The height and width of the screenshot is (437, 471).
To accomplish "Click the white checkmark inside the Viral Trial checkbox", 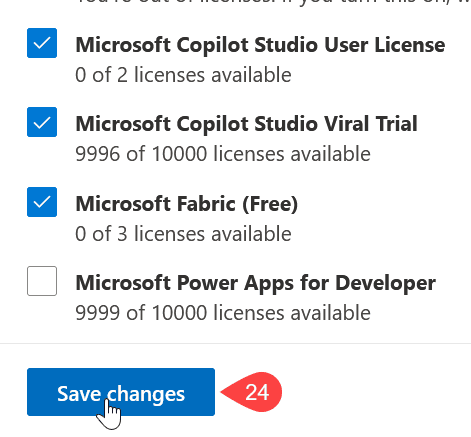I will (x=42, y=122).
